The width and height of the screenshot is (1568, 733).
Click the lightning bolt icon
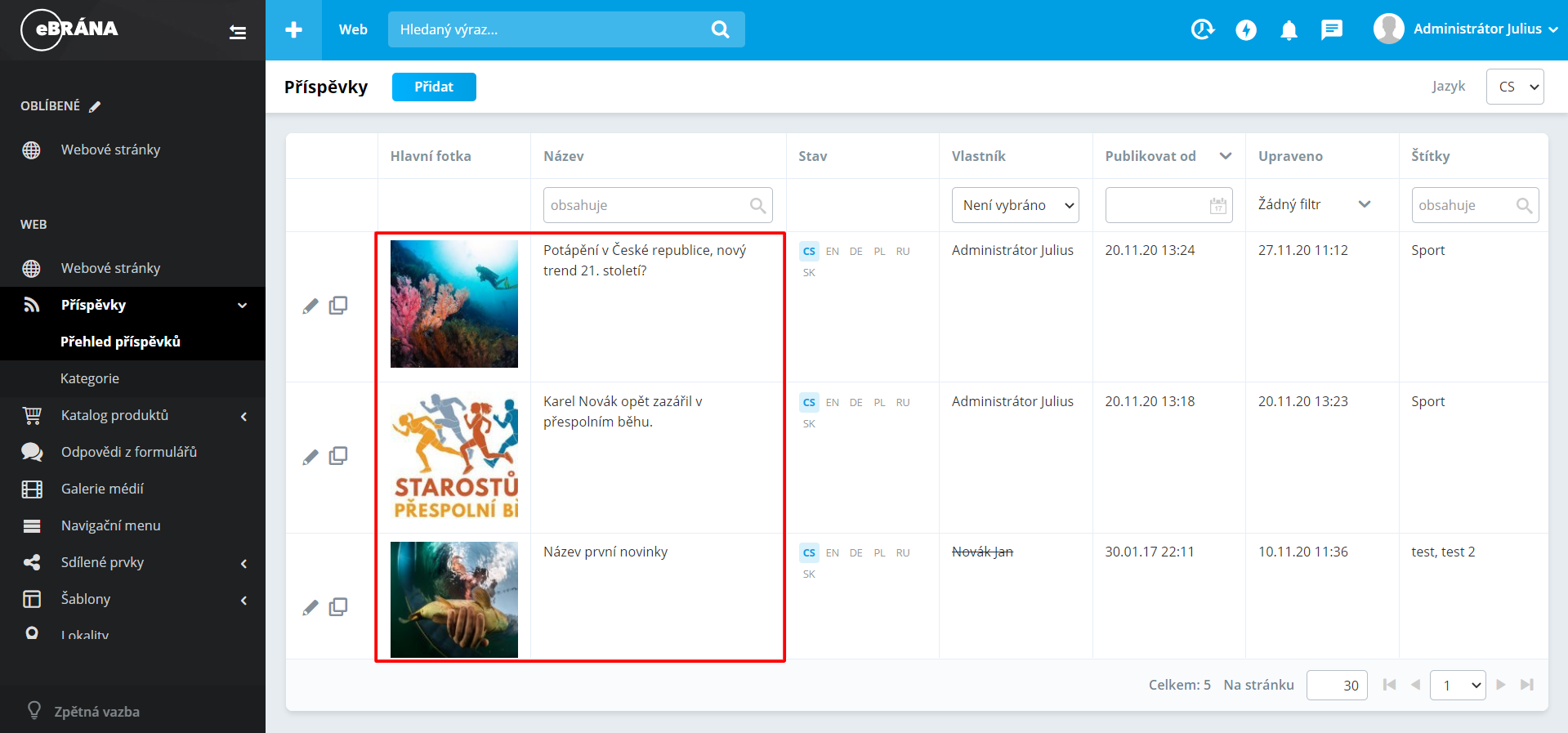tap(1246, 30)
